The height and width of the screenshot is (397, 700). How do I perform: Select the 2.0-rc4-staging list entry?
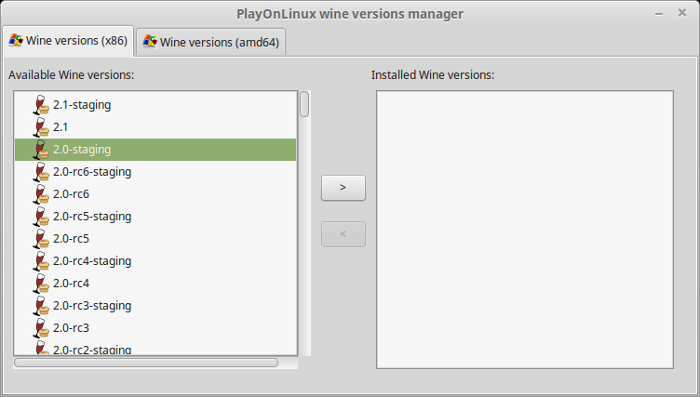pos(155,261)
